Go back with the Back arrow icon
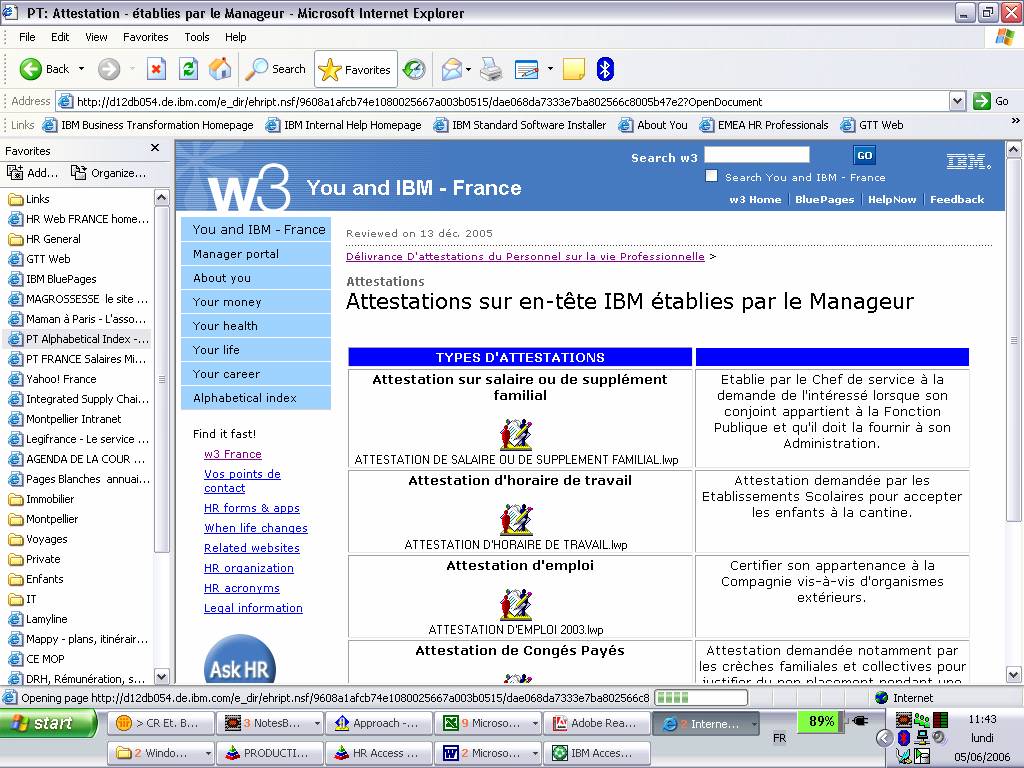This screenshot has height=768, width=1024. click(x=31, y=69)
